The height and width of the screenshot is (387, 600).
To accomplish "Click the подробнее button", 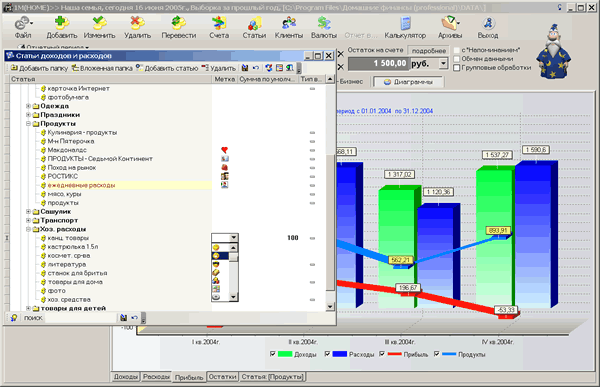I will point(429,51).
